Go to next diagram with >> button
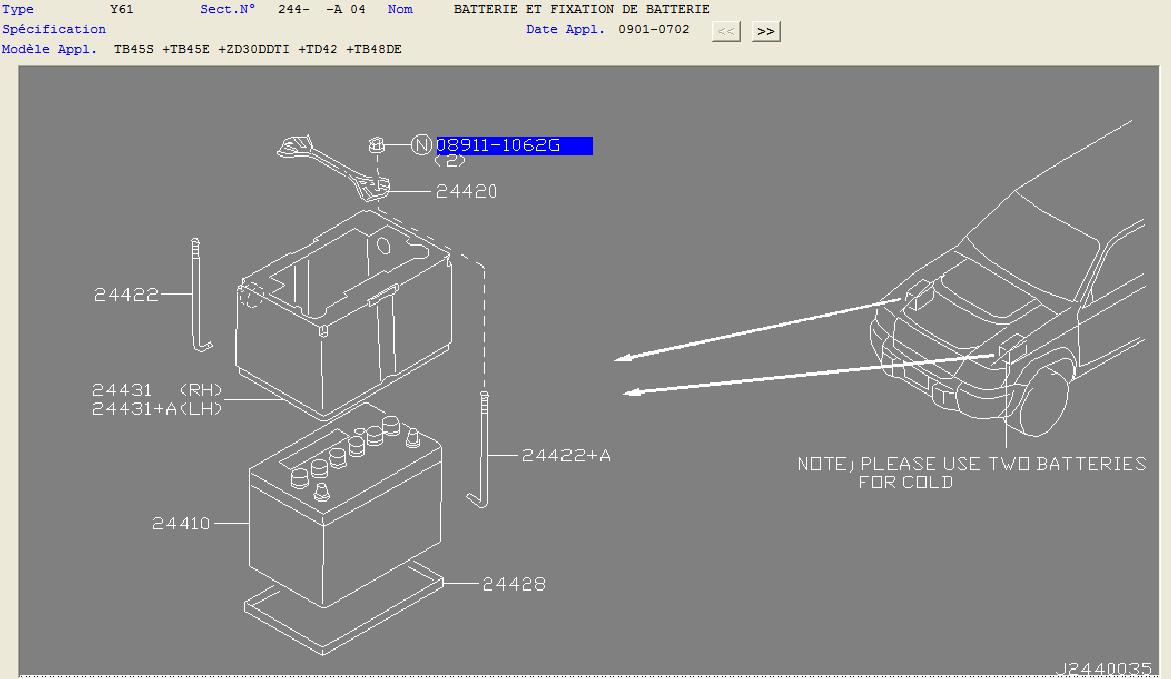The width and height of the screenshot is (1171, 679). pos(765,31)
